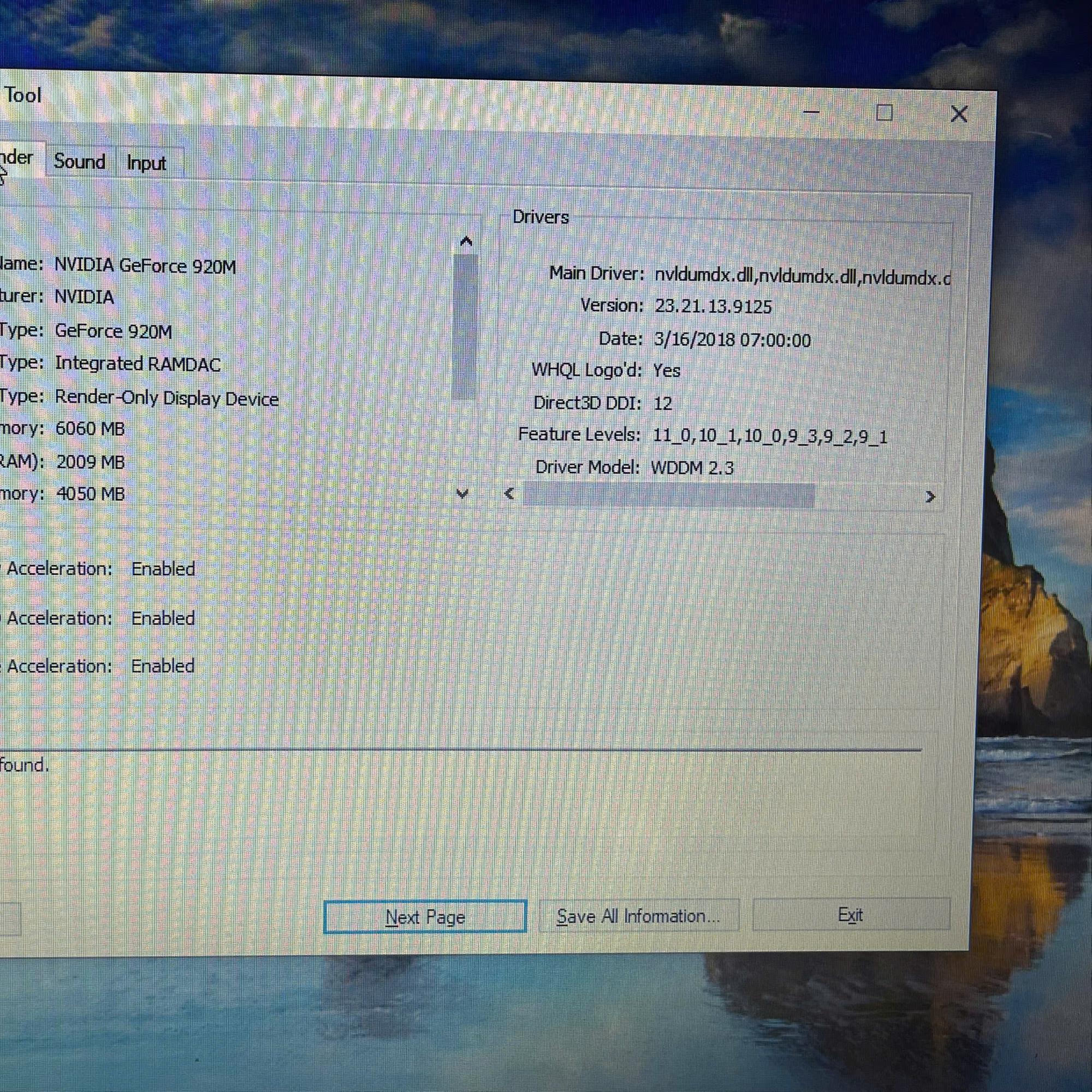Click driver version 23.21.13.9125

click(x=713, y=306)
